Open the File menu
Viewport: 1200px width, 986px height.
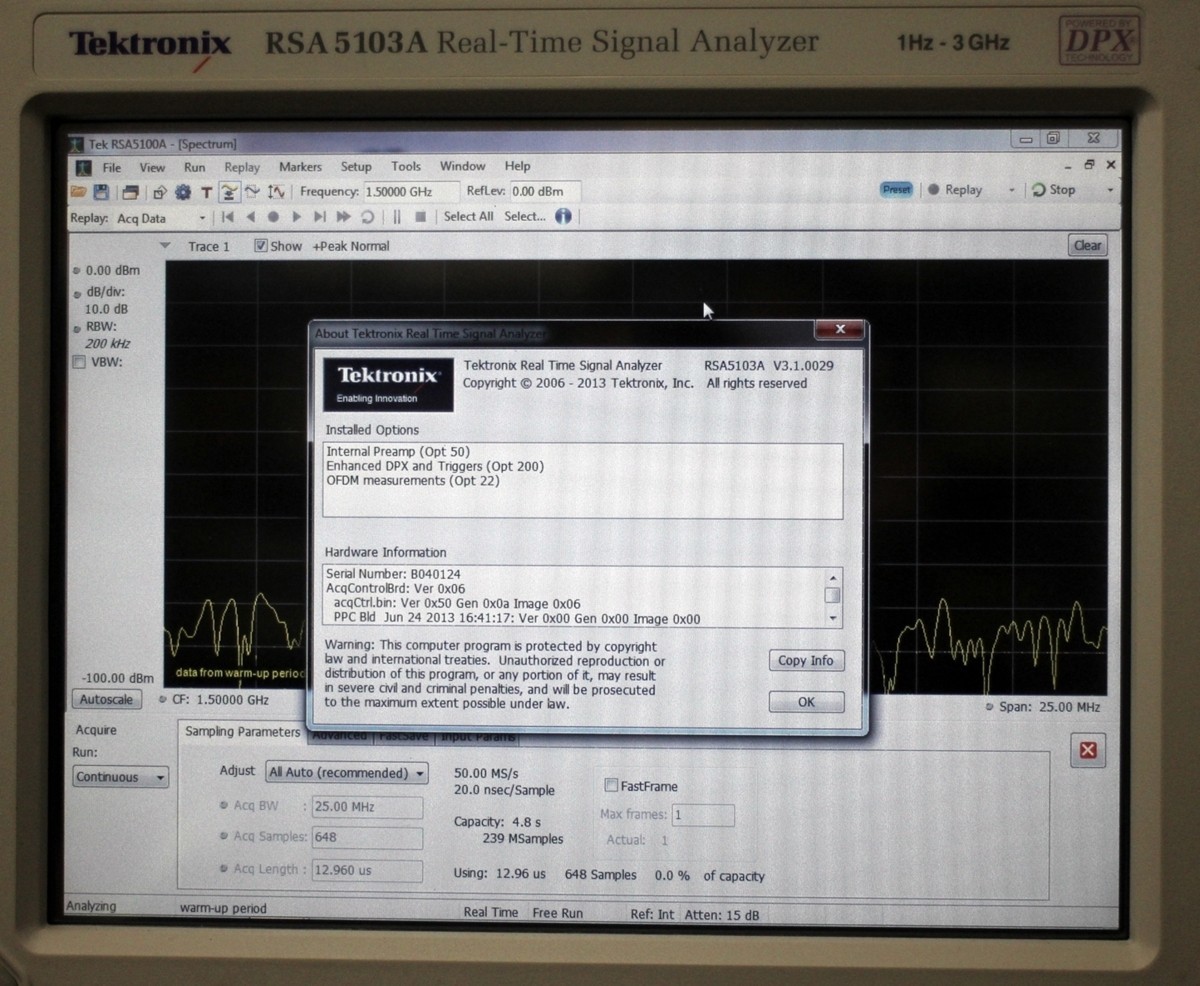click(x=112, y=168)
